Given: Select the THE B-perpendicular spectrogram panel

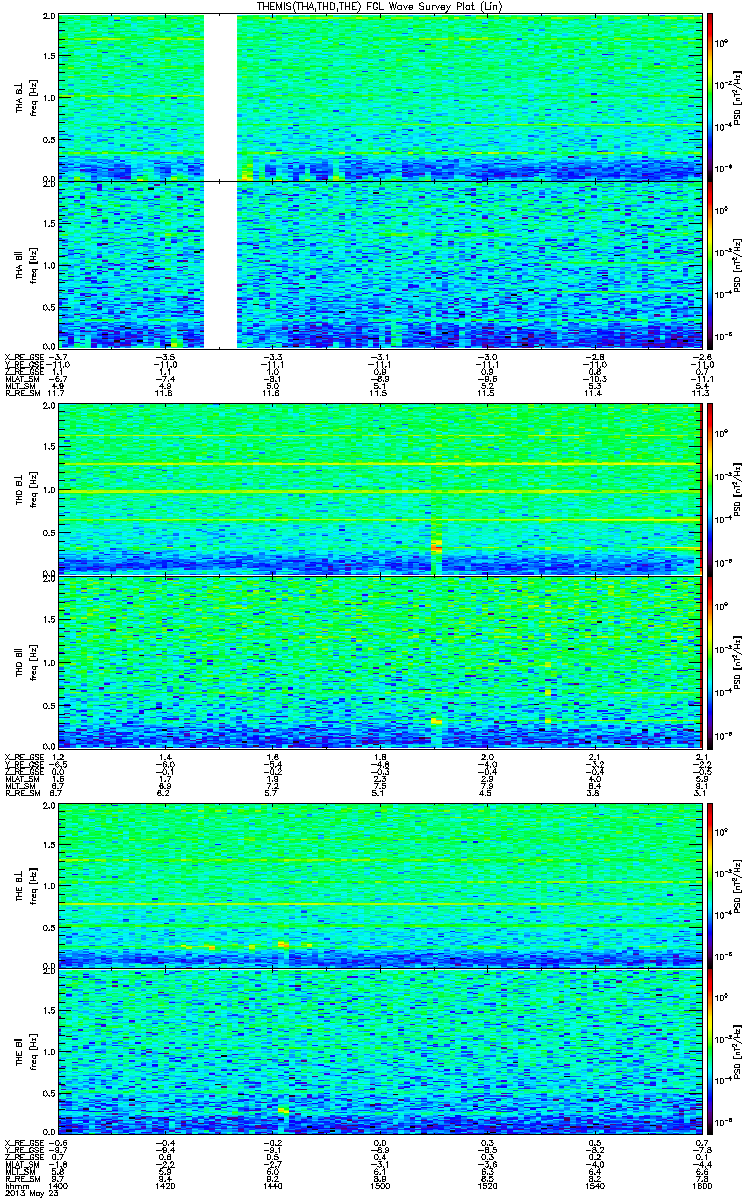Looking at the screenshot, I should tap(379, 884).
